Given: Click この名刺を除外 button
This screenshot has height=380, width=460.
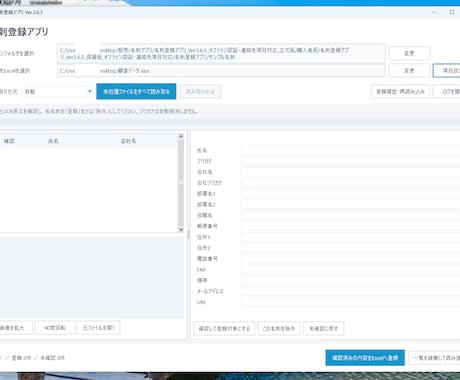Looking at the screenshot, I should pyautogui.click(x=279, y=328).
